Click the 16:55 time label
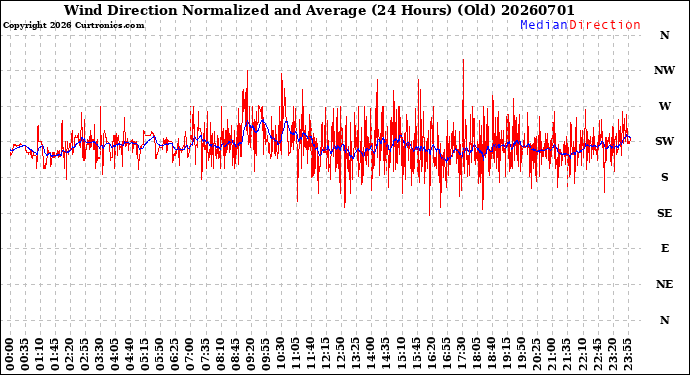Viewport: 690px width, 375px height. [446, 354]
